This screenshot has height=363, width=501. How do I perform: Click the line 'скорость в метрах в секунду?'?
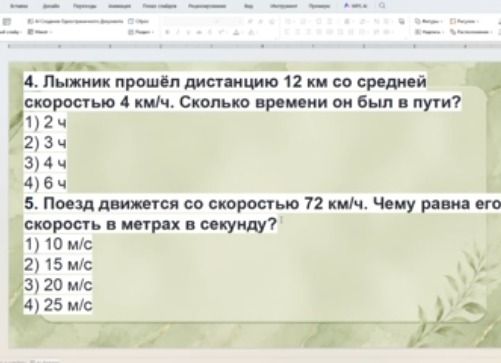pyautogui.click(x=150, y=224)
